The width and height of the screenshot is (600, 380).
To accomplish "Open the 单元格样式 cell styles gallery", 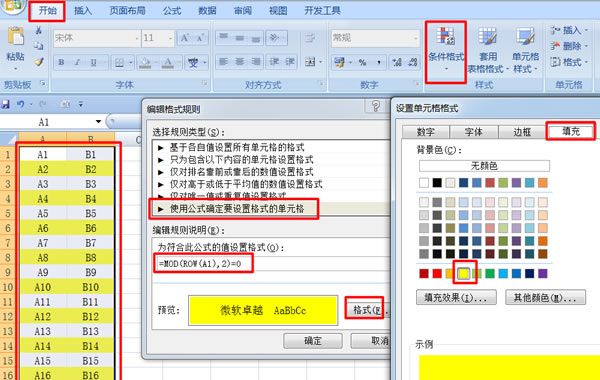I will [525, 50].
